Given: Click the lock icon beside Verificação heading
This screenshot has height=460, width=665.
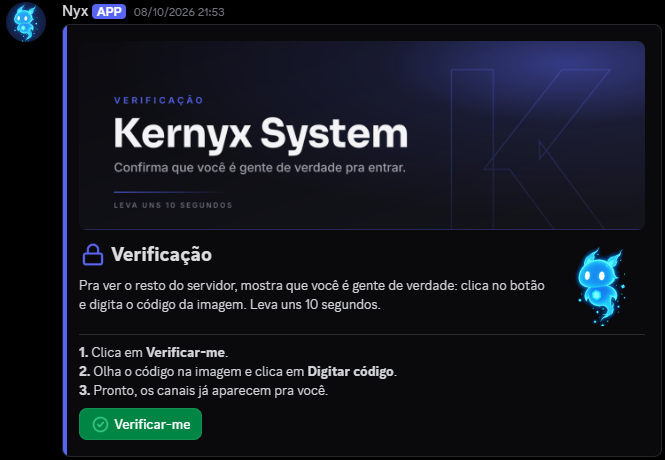Looking at the screenshot, I should pyautogui.click(x=93, y=255).
